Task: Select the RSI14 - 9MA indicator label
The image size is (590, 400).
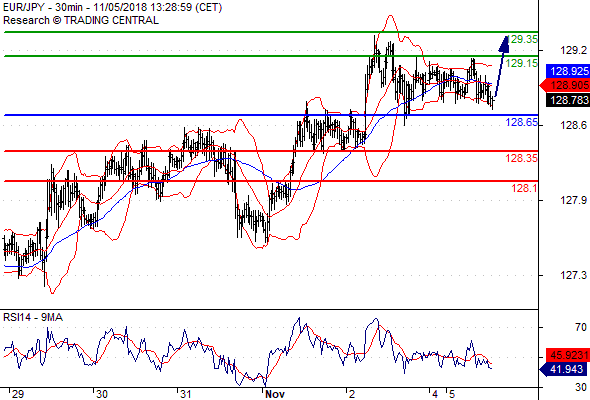Action: pos(33,318)
